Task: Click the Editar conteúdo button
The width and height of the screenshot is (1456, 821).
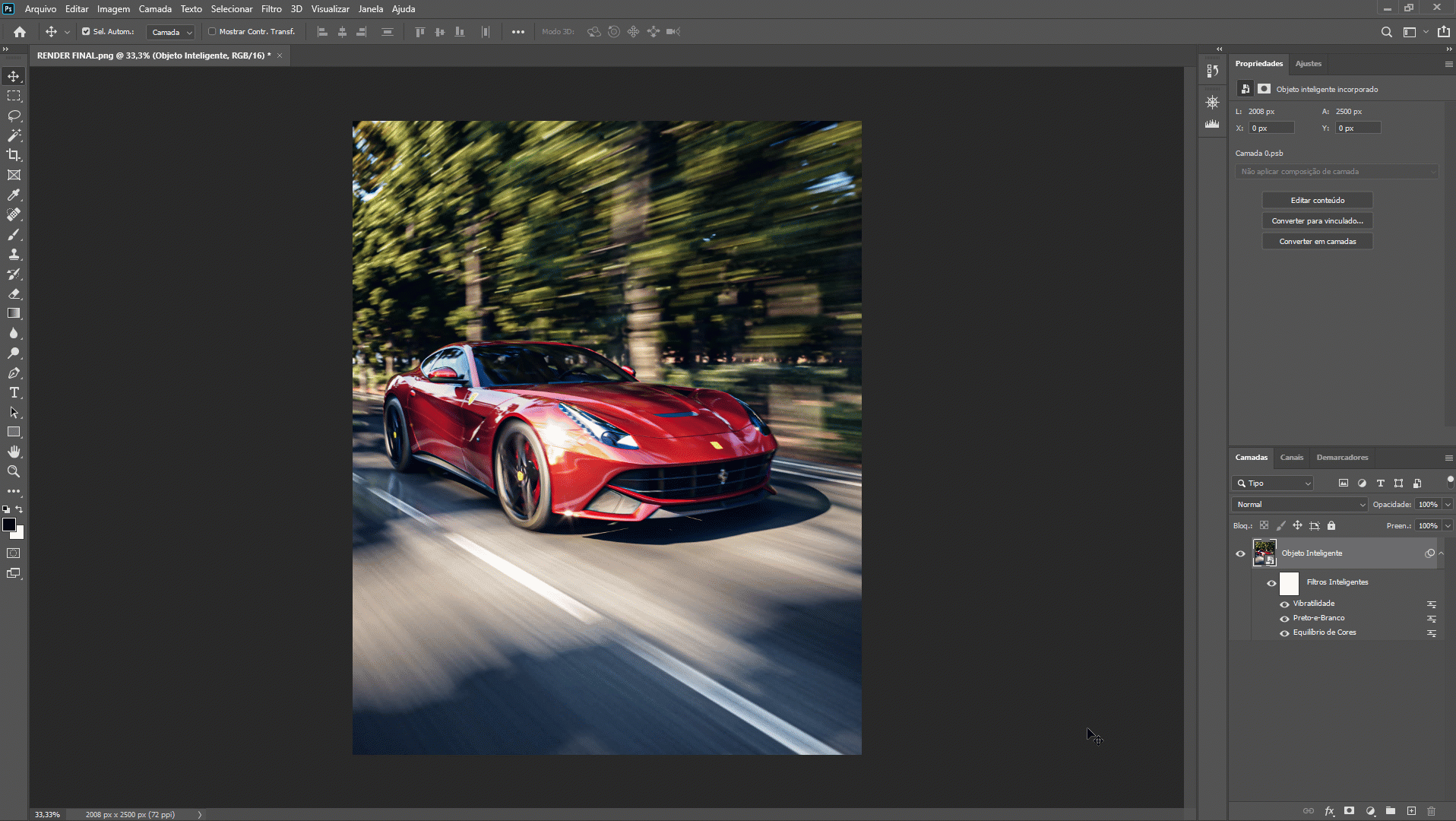Action: pyautogui.click(x=1317, y=201)
